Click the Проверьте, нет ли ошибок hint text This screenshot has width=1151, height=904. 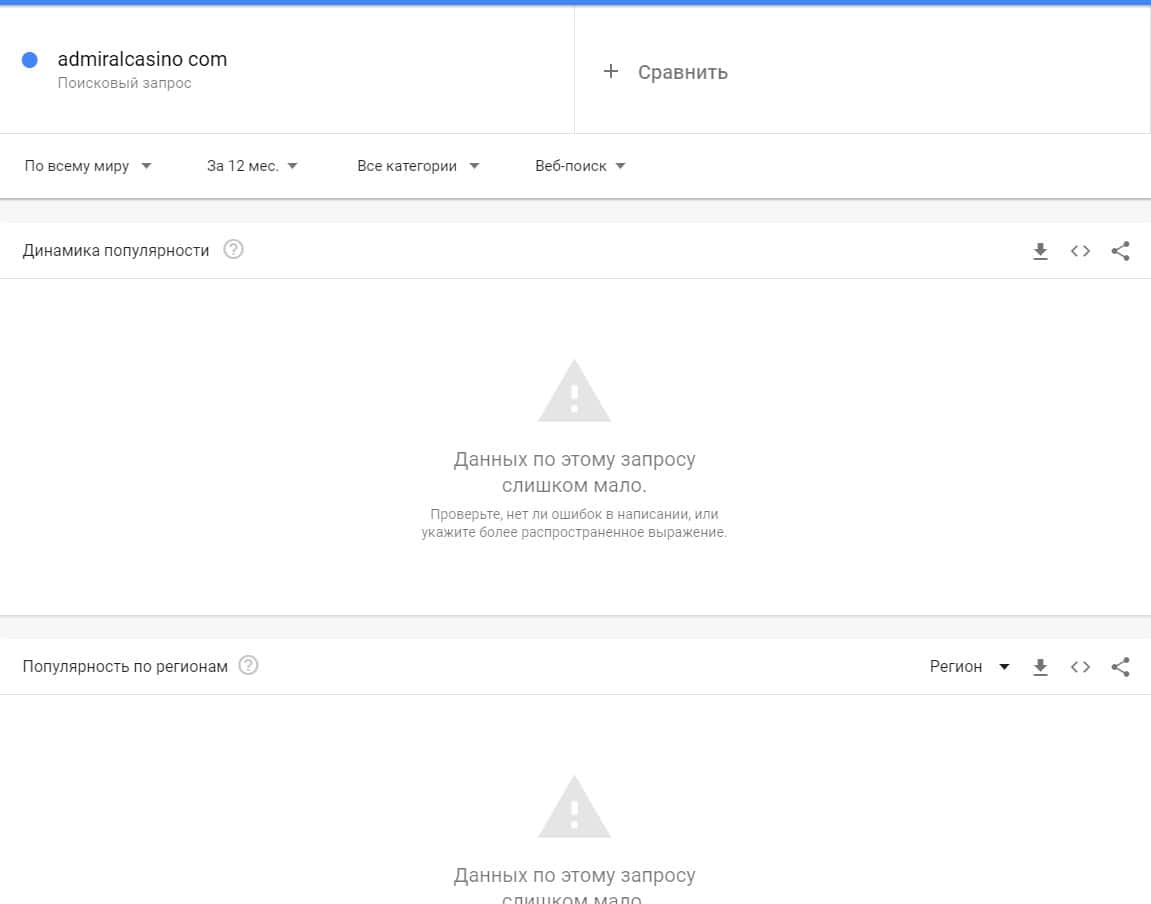[574, 523]
